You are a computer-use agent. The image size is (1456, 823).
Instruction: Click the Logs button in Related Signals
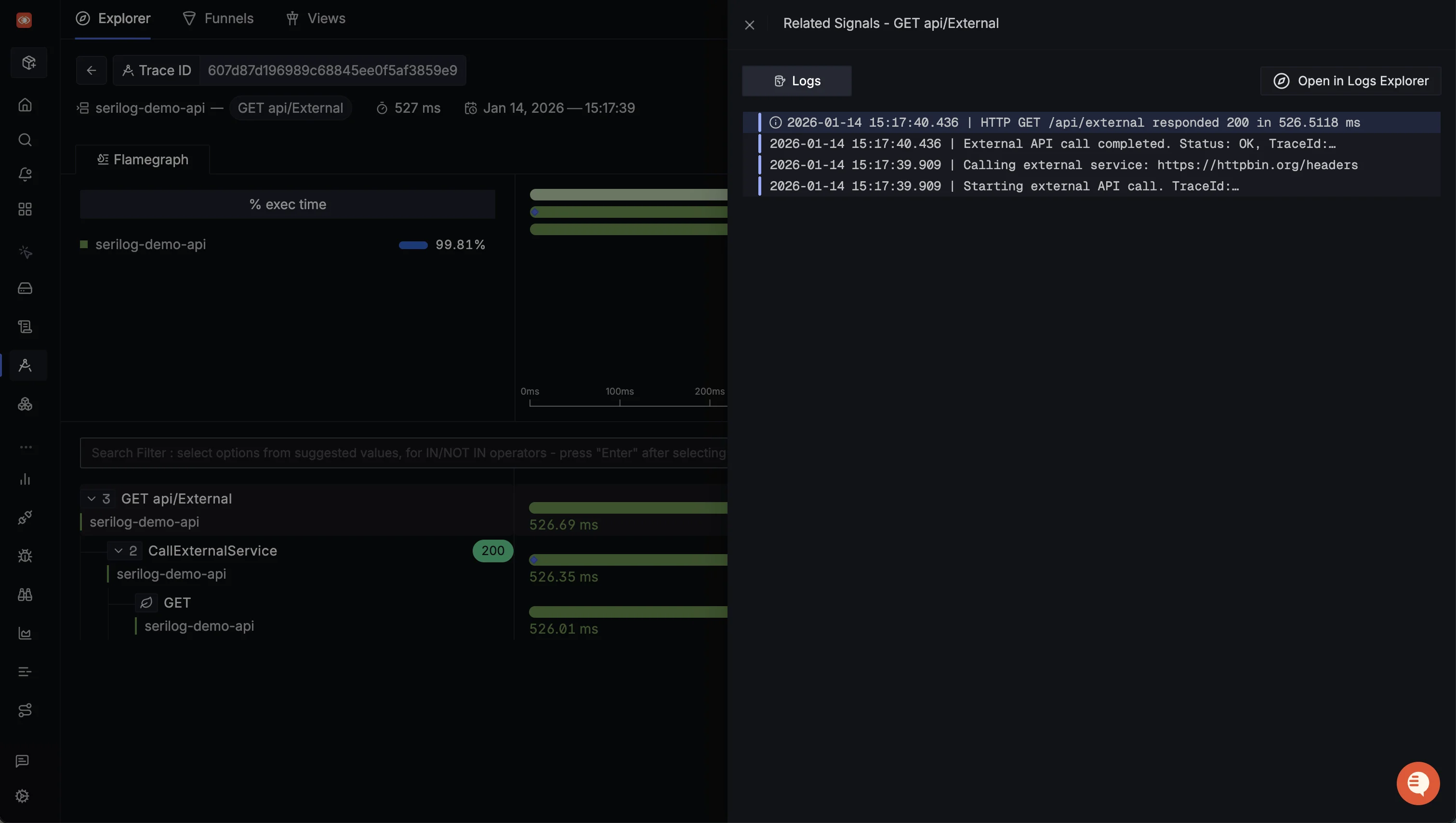pyautogui.click(x=796, y=81)
